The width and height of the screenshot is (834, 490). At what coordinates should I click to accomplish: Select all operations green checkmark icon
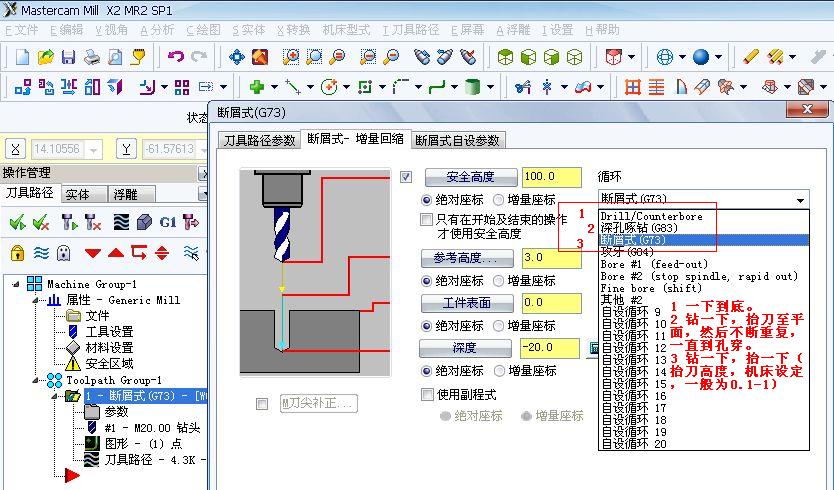pos(18,222)
